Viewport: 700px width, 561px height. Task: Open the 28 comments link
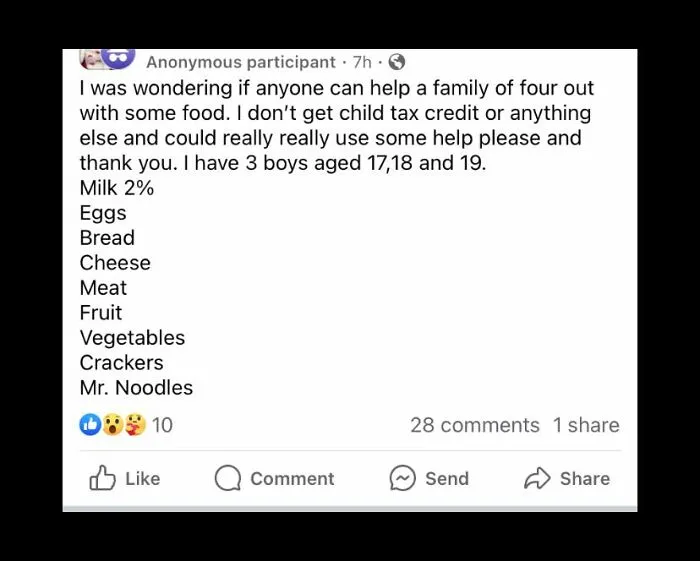475,425
